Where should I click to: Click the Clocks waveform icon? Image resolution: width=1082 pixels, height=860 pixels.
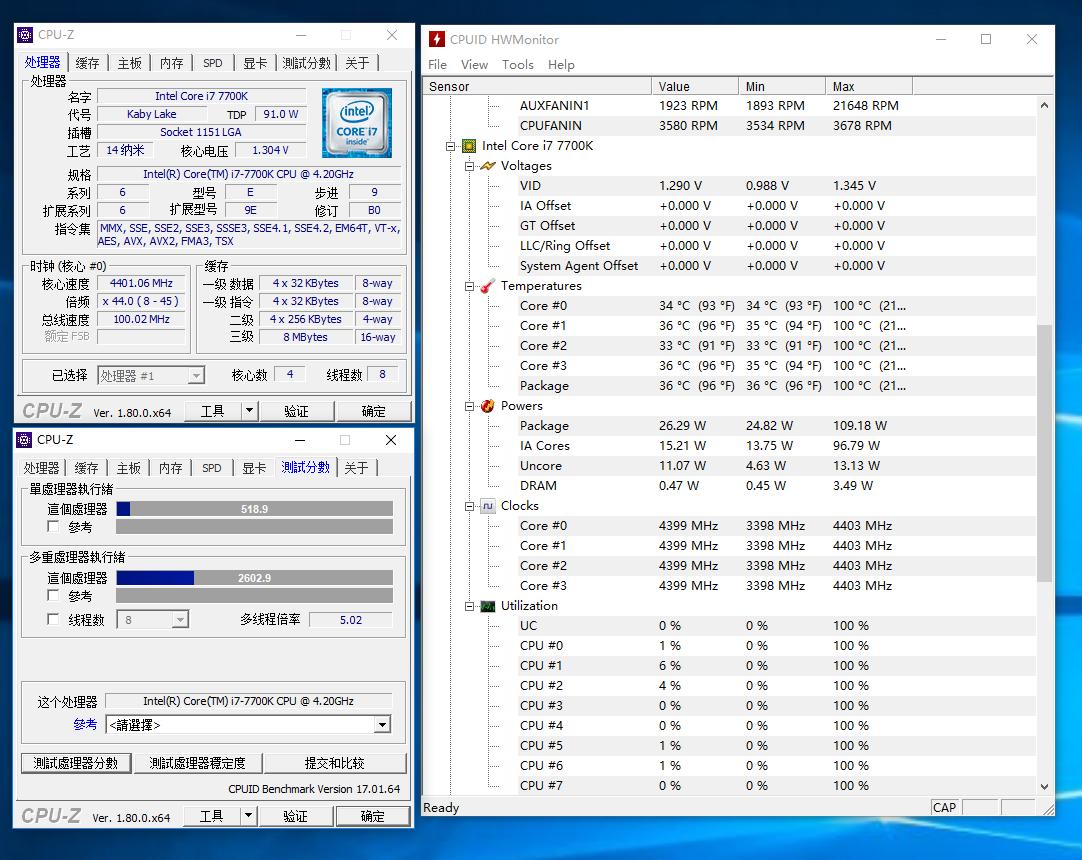pos(487,506)
